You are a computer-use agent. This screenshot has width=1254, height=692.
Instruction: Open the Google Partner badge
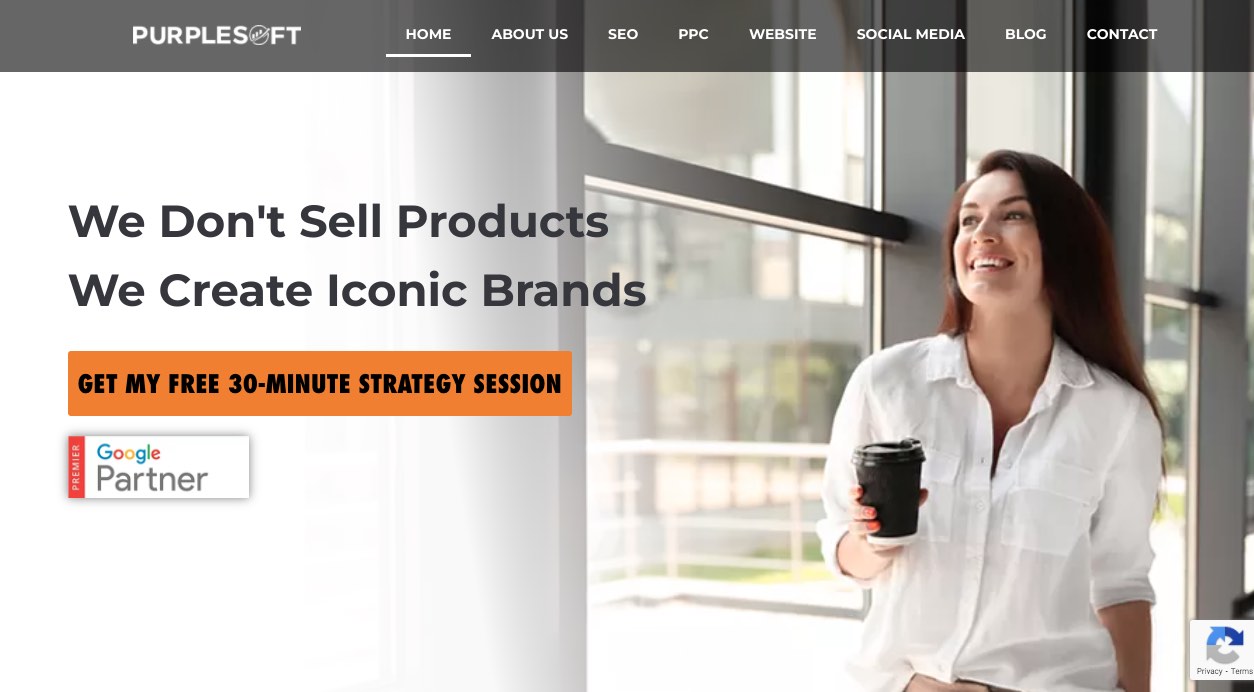point(159,467)
